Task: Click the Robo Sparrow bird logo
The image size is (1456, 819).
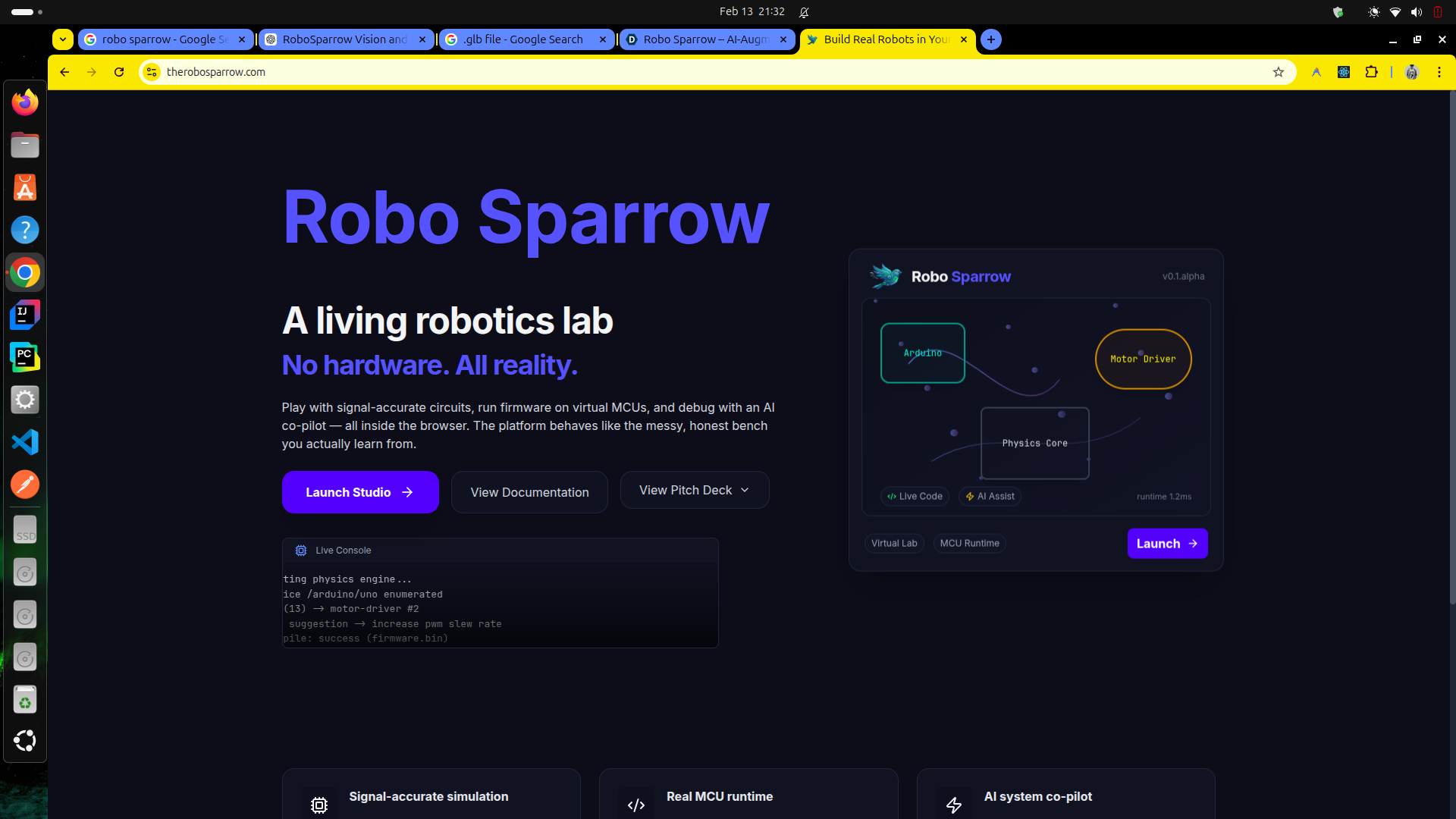Action: tap(885, 276)
